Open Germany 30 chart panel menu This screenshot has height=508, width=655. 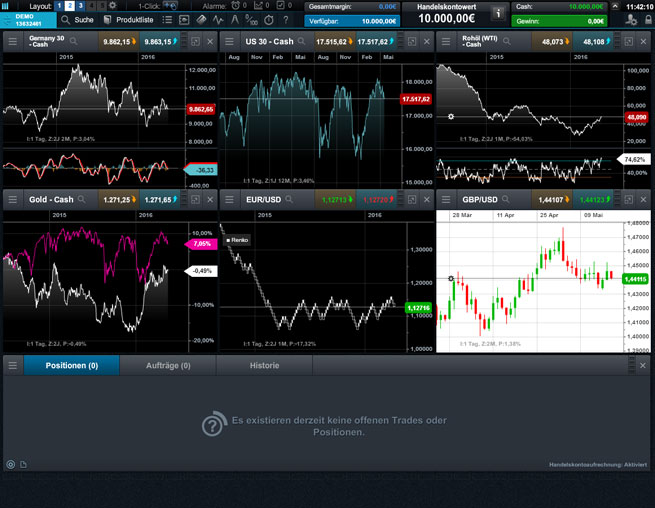[13, 41]
